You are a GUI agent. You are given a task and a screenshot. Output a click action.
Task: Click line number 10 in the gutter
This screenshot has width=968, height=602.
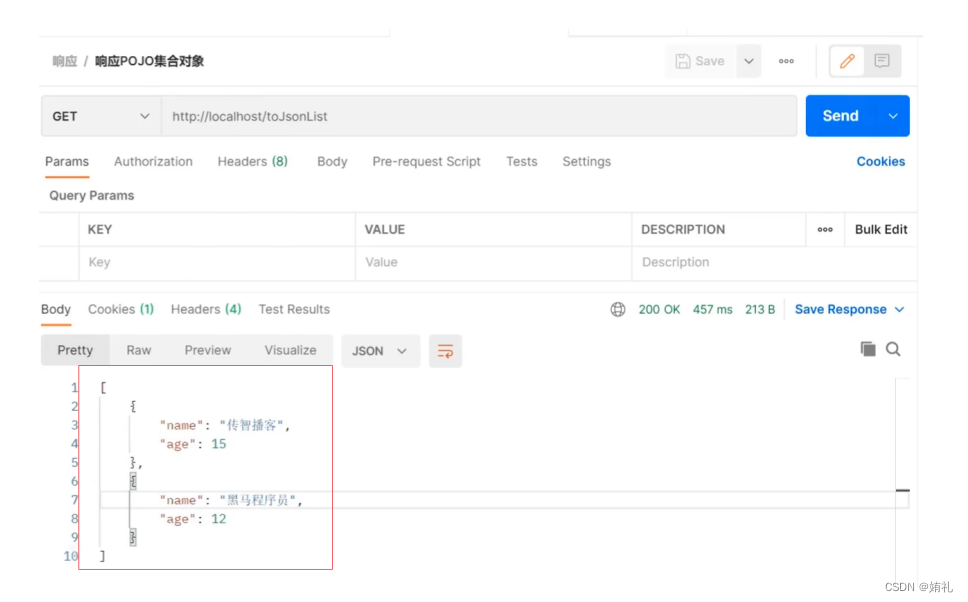pos(71,556)
